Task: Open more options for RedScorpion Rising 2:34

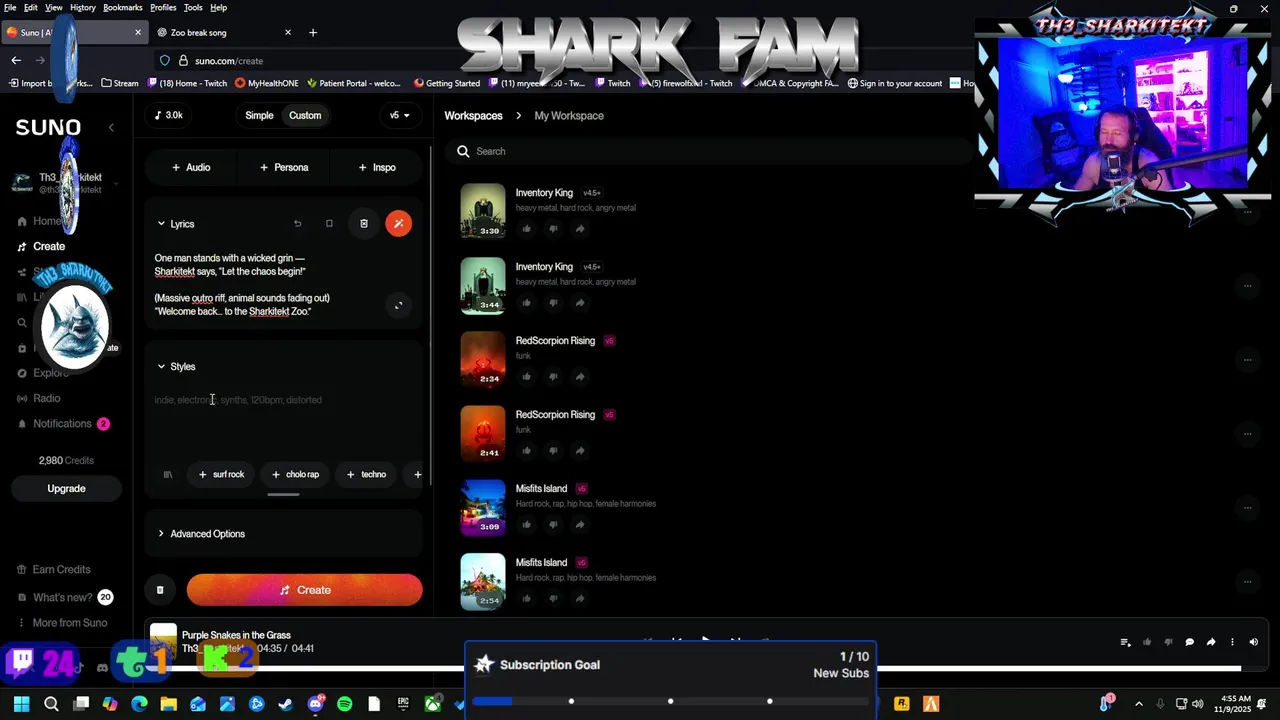Action: 1247,359
